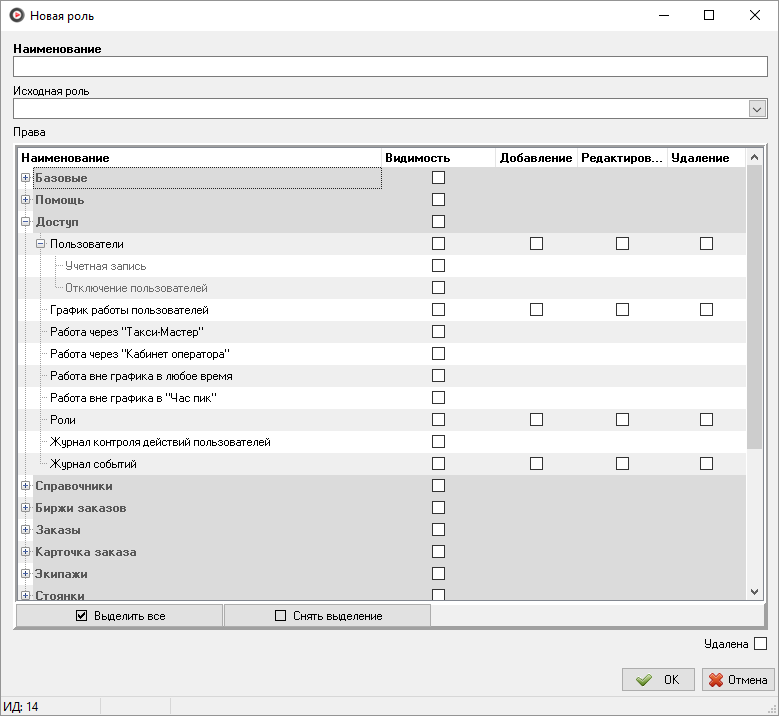779x716 pixels.
Task: Toggle the Удалена checkbox
Action: click(x=760, y=644)
